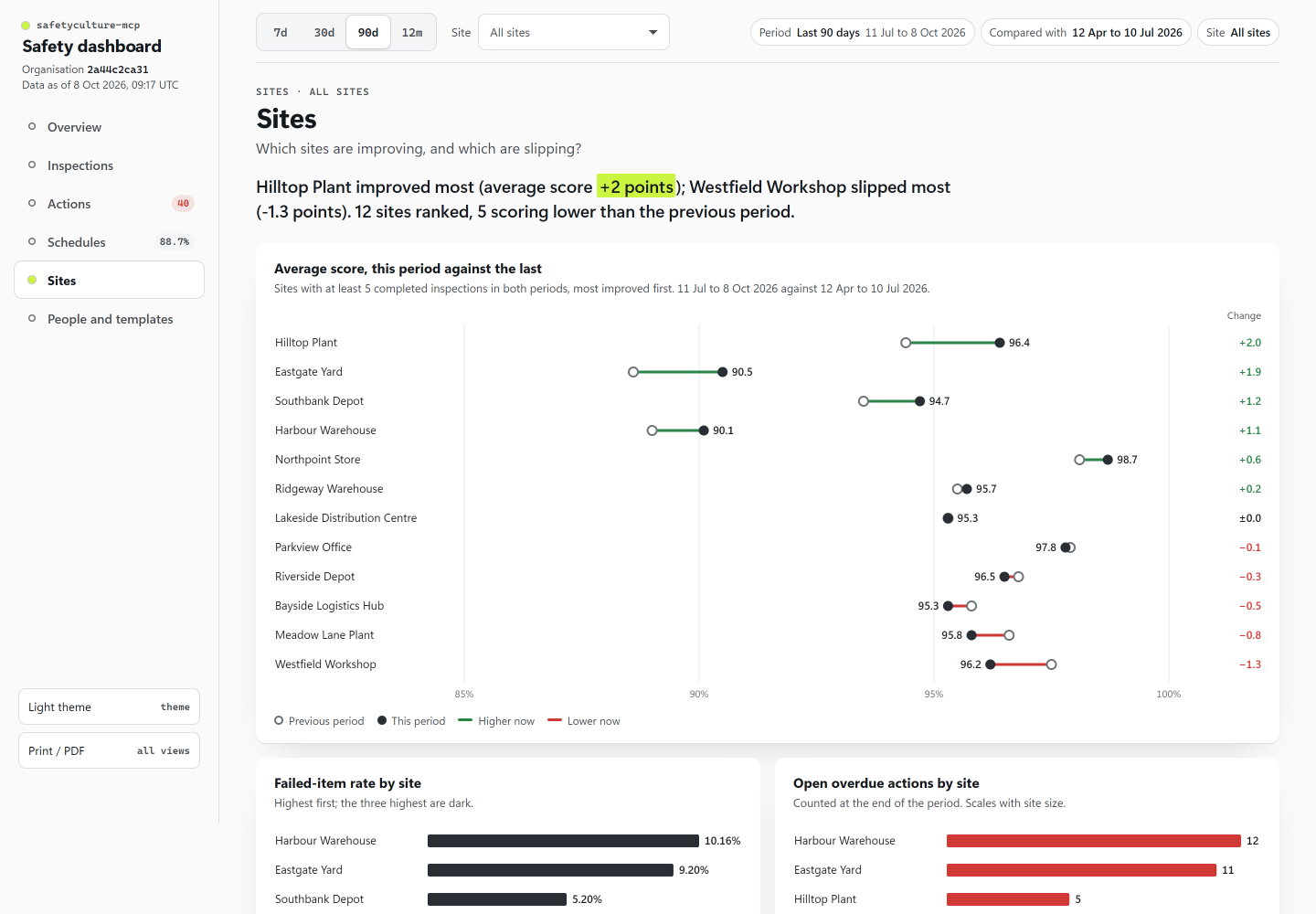1316x914 pixels.
Task: Click the Previous period legend marker
Action: pyautogui.click(x=279, y=720)
